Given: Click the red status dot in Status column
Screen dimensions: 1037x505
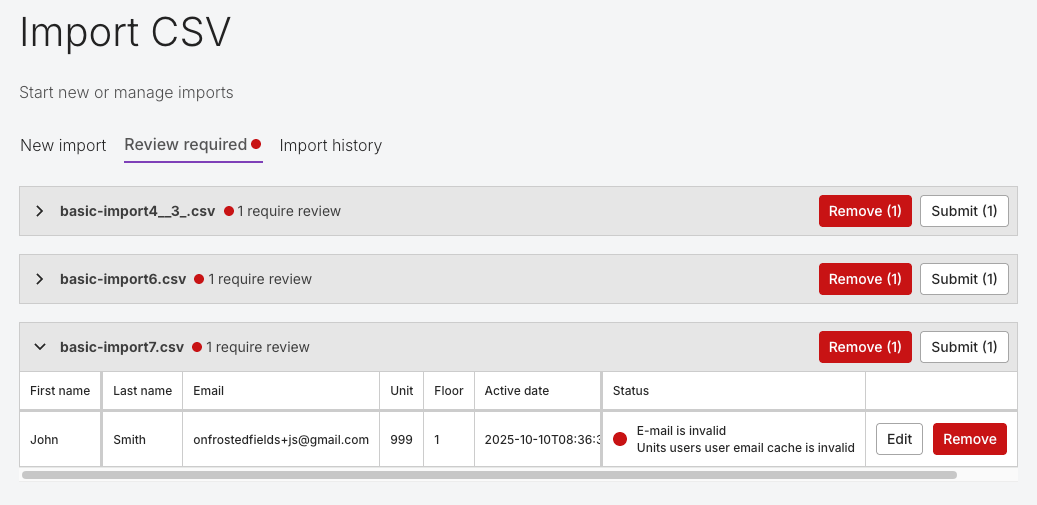Looking at the screenshot, I should [x=620, y=439].
